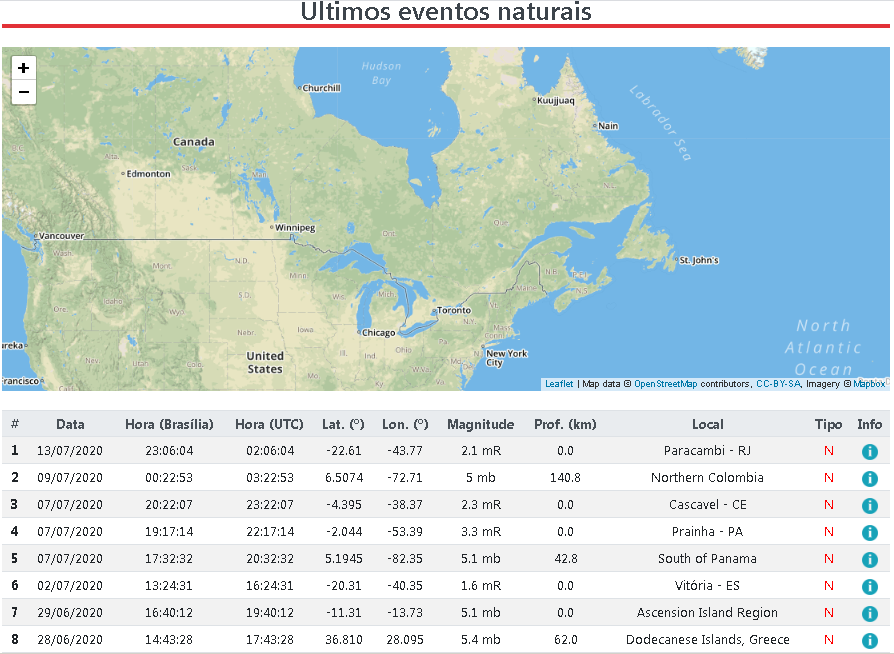The image size is (894, 654).
Task: View info for Dodecanese Islands, Greece event
Action: (x=869, y=640)
